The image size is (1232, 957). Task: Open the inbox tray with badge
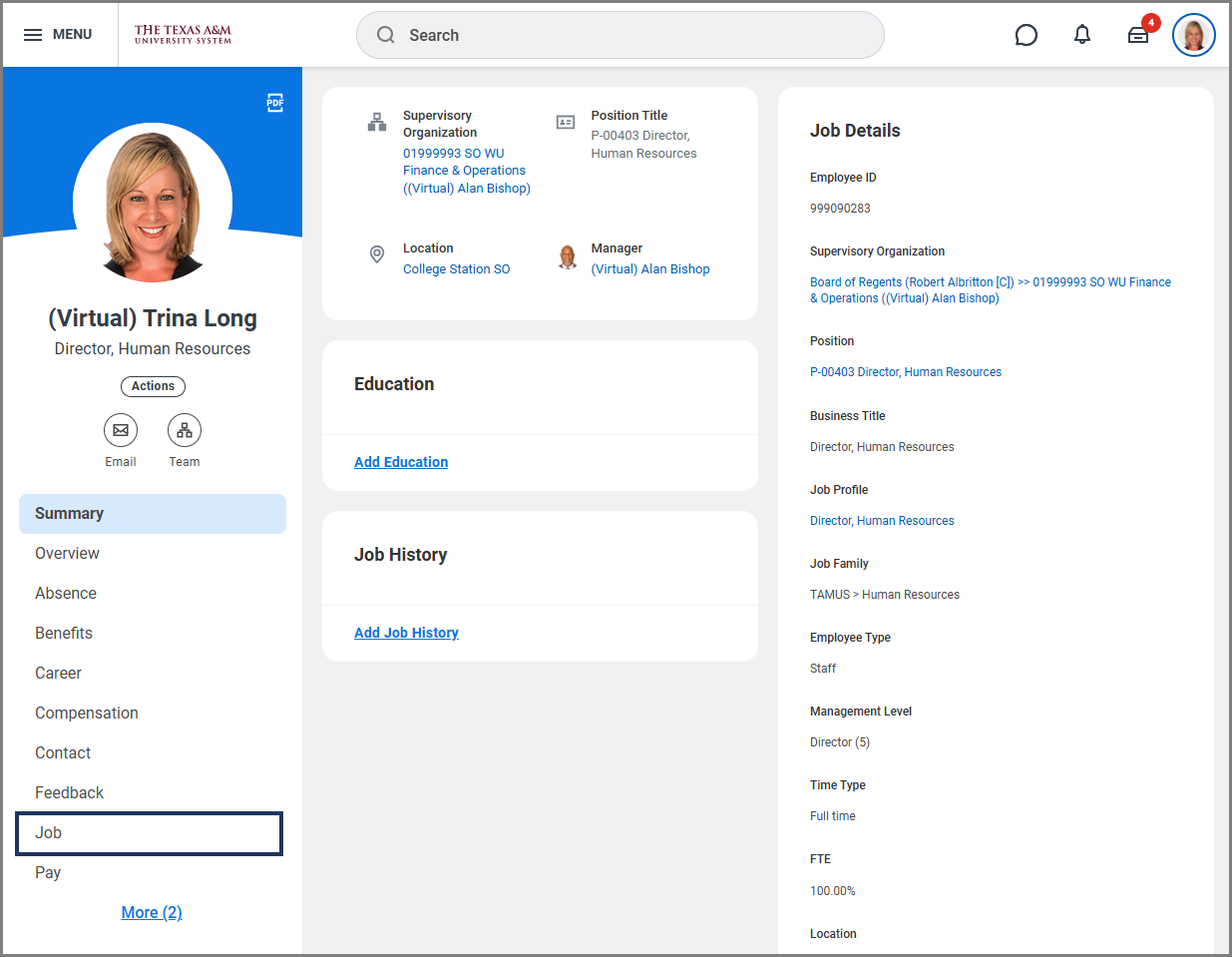(1138, 36)
